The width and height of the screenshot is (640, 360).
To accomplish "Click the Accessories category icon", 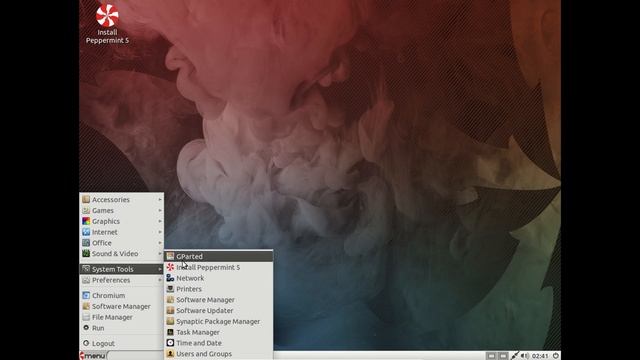I will [x=86, y=199].
